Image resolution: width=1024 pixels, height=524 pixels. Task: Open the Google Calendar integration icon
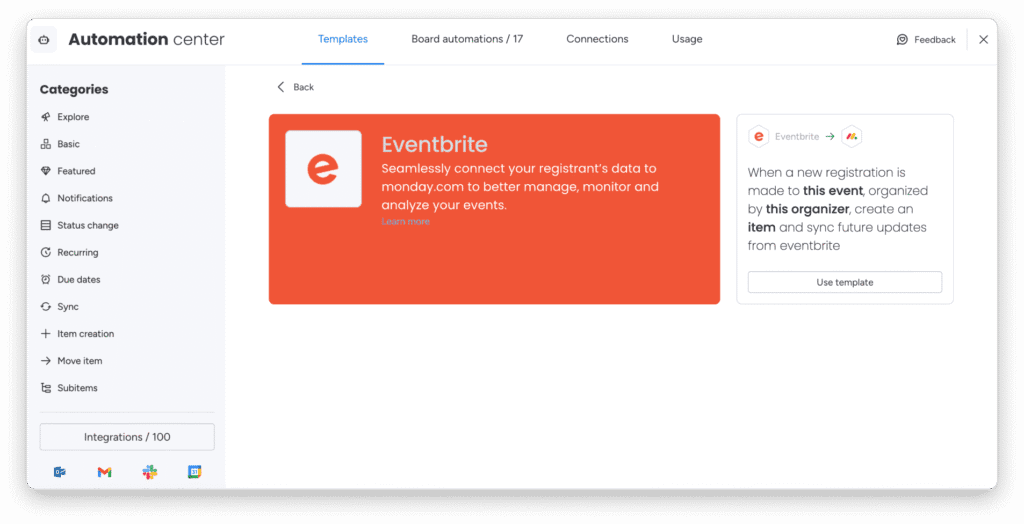pyautogui.click(x=195, y=472)
